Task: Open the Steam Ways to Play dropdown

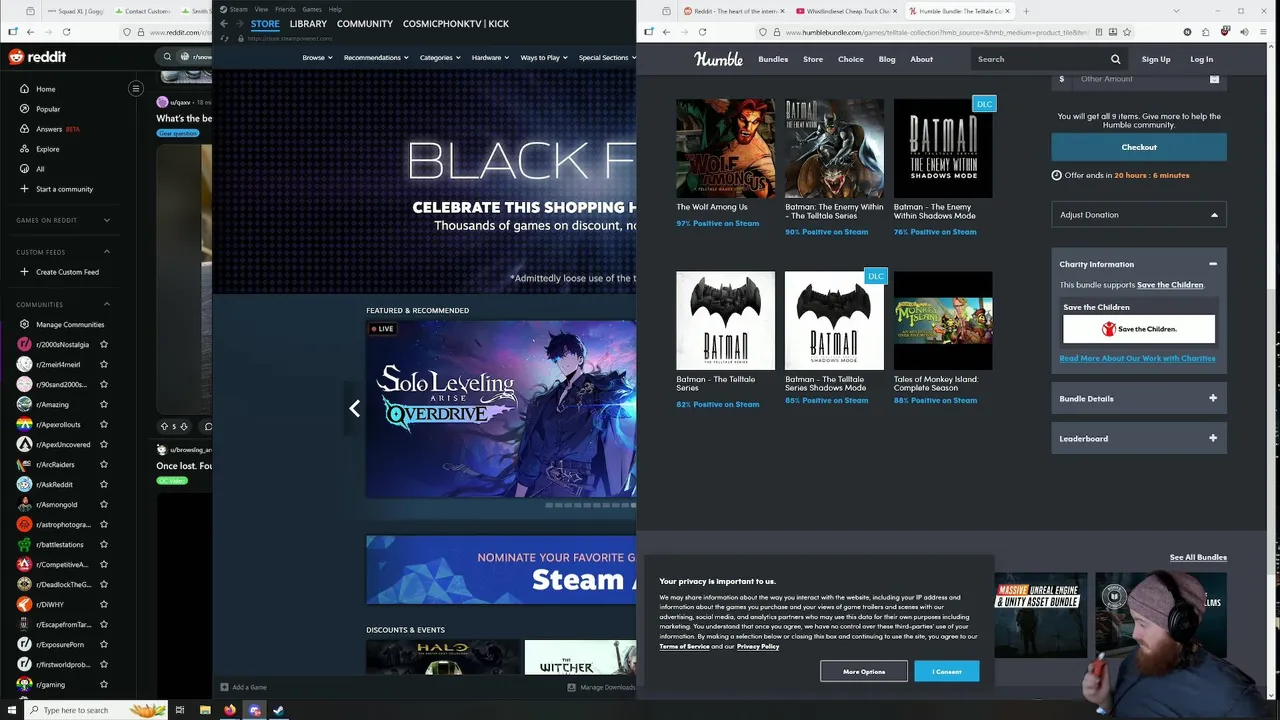Action: [x=544, y=58]
